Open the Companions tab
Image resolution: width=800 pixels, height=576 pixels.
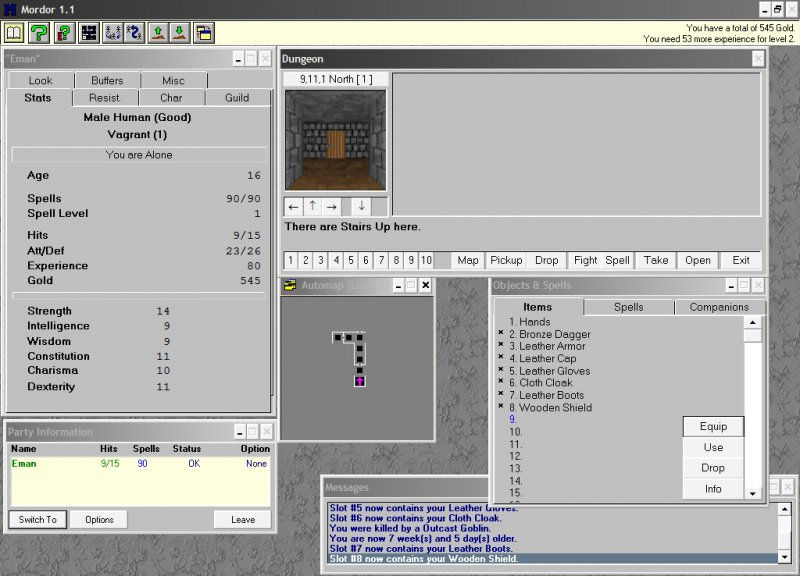pos(719,307)
